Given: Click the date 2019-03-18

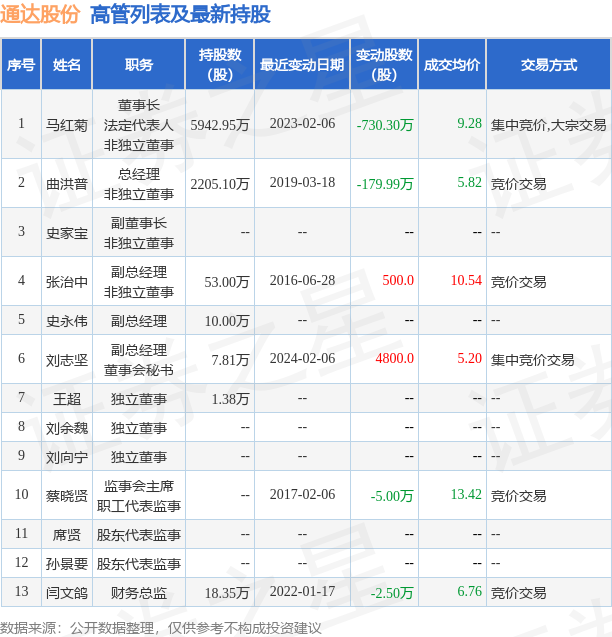Looking at the screenshot, I should [302, 182].
